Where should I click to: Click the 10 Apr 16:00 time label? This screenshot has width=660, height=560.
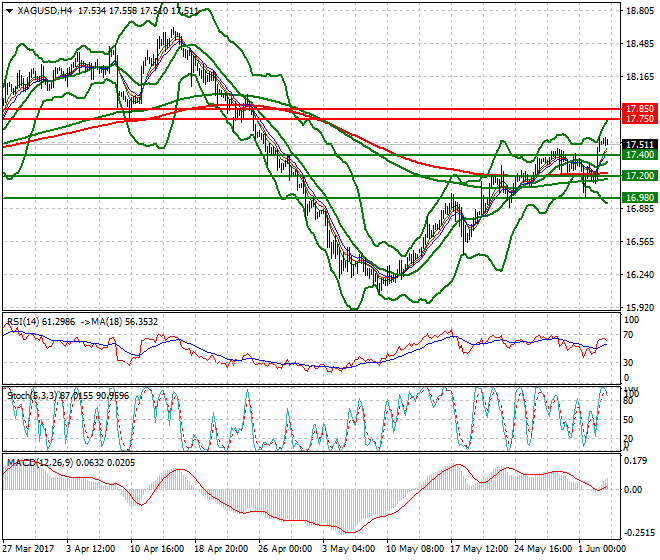coord(157,549)
